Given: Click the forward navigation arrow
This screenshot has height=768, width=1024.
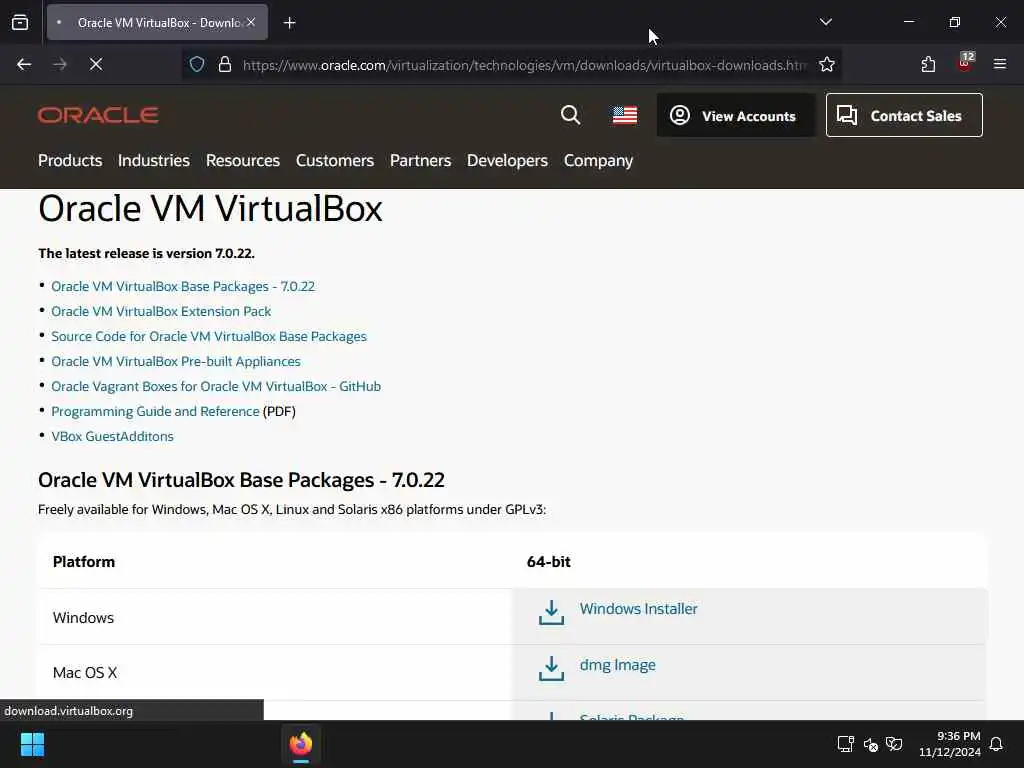Looking at the screenshot, I should click(60, 64).
